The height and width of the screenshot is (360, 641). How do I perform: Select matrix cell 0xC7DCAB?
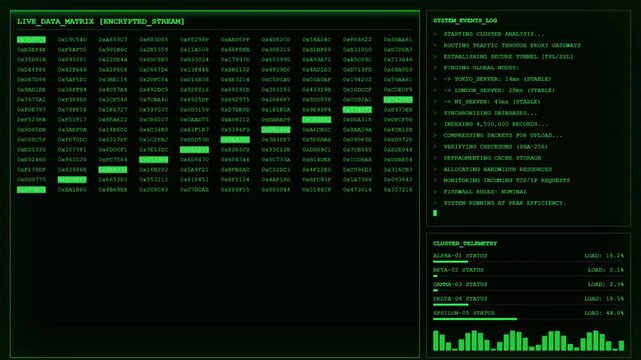point(194,190)
